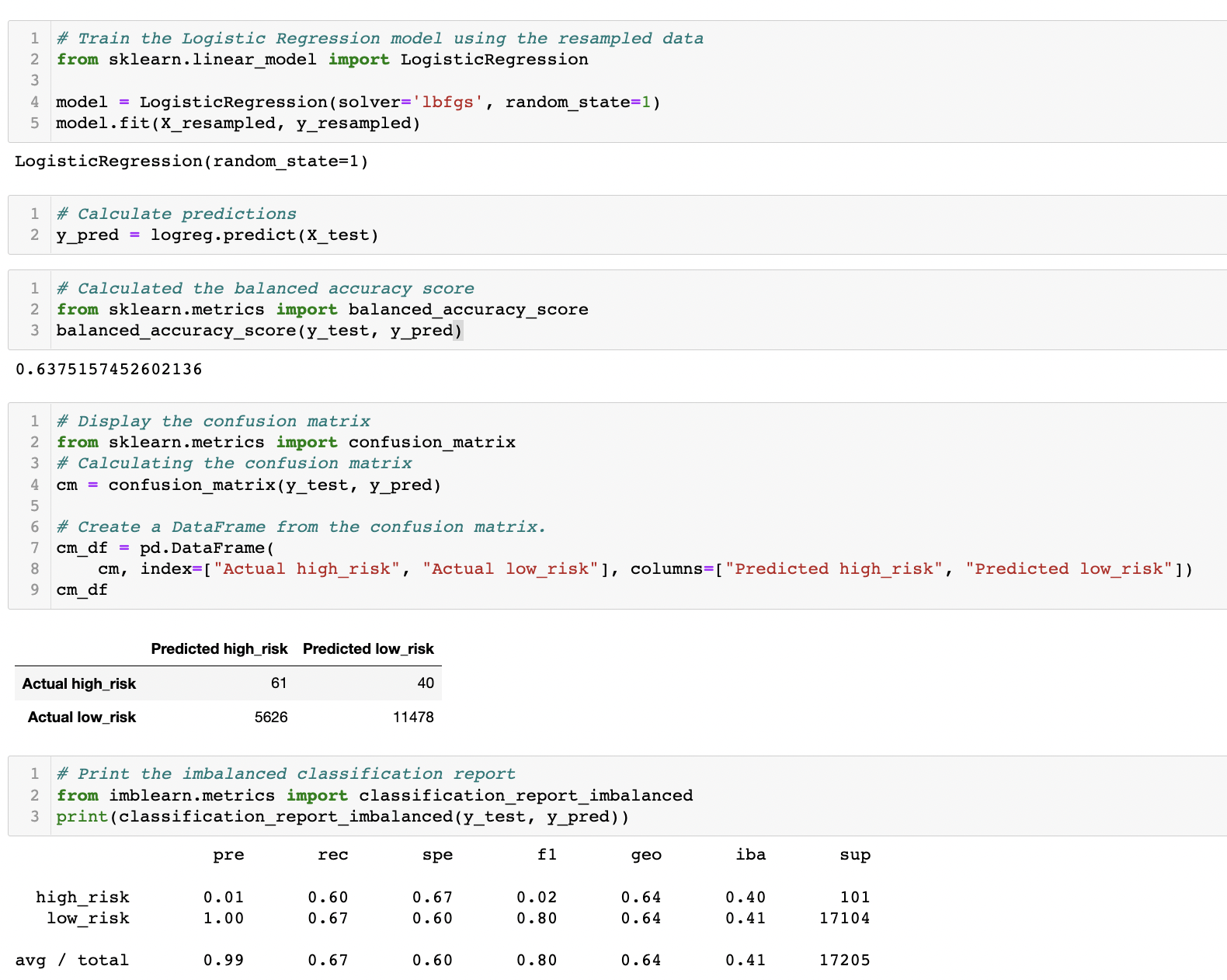Click the 'Predicted high_risk' table column header
Screen dimensions: 1227x980
(x=219, y=649)
